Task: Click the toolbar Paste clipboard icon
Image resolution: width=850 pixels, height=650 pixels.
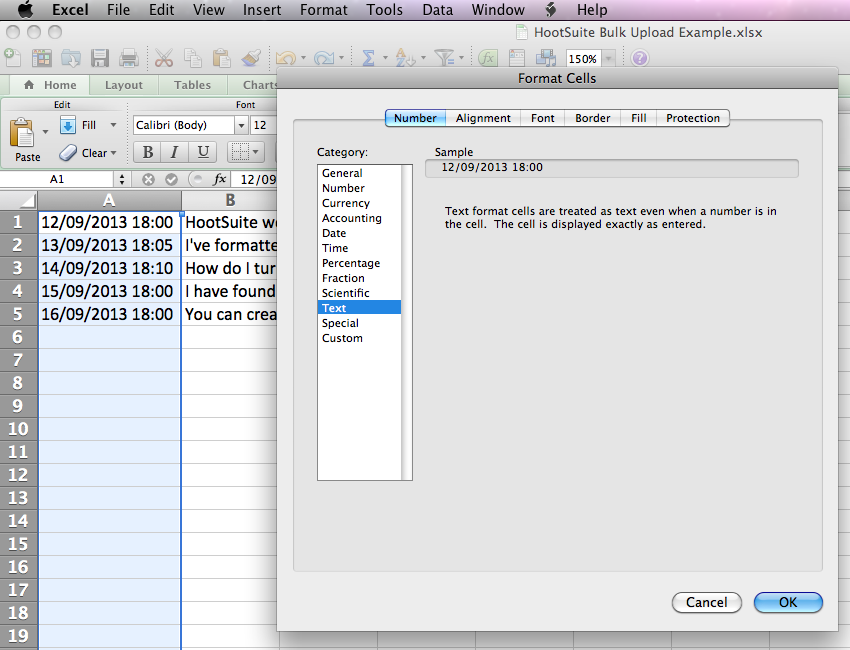Action: (221, 57)
